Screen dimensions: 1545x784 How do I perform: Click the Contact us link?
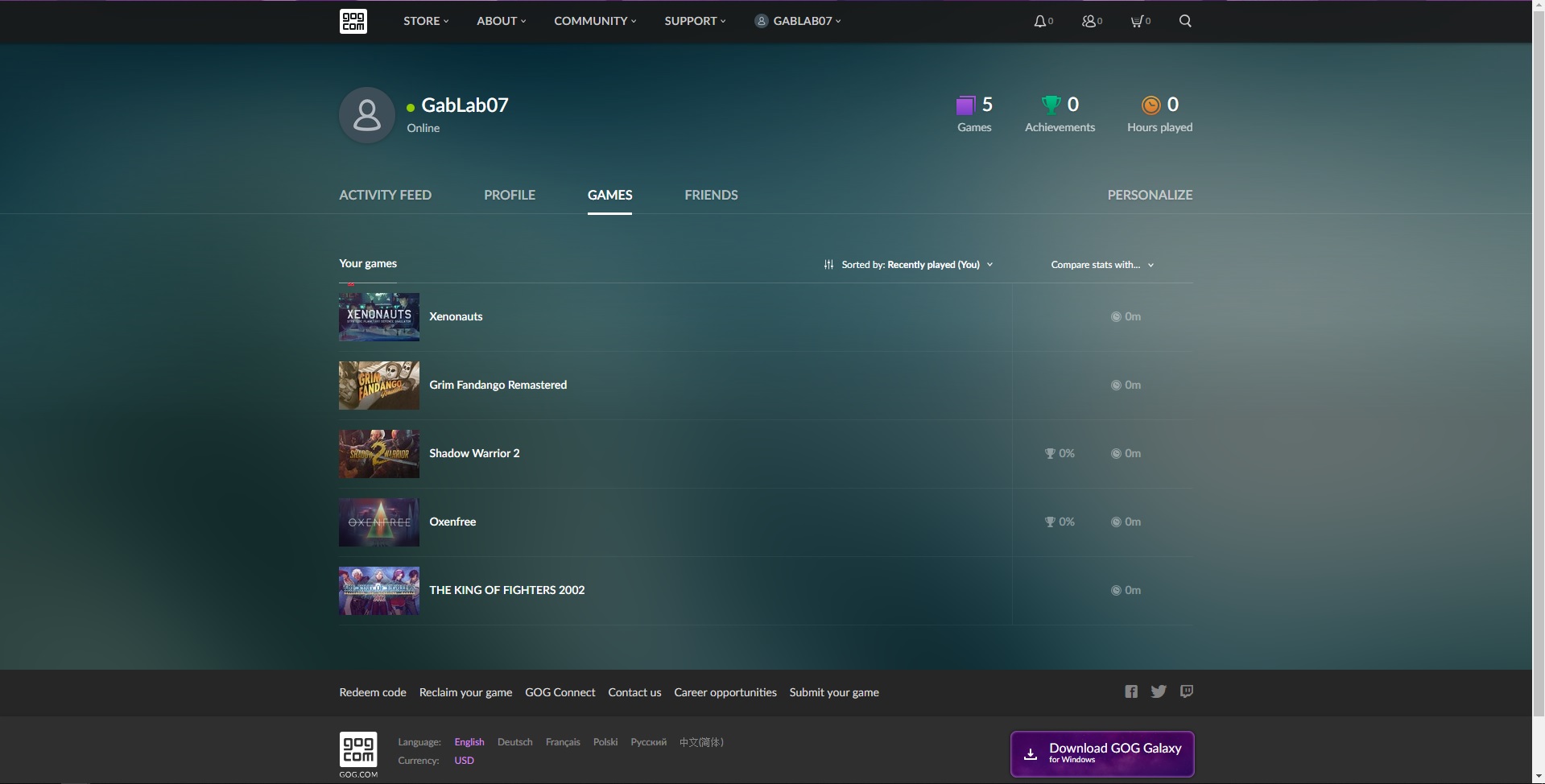634,692
